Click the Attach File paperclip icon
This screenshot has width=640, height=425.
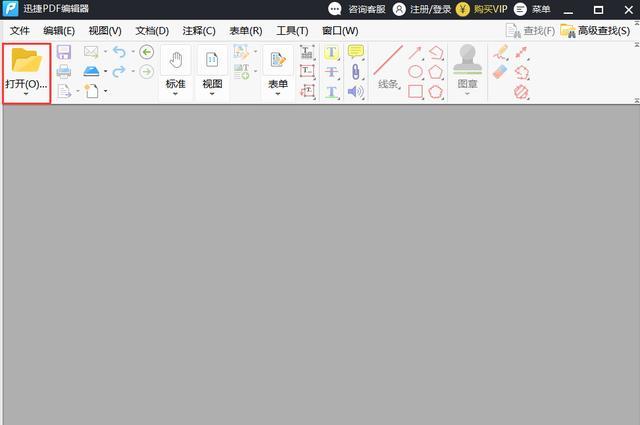coord(356,72)
